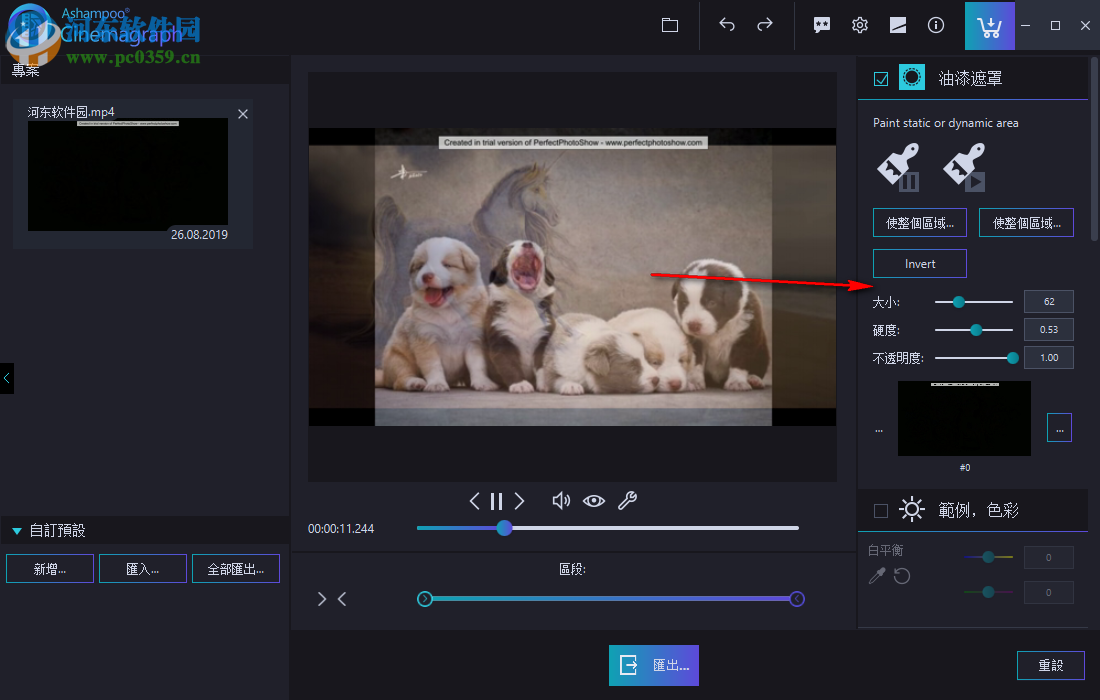Click the redo arrow
Image resolution: width=1100 pixels, height=700 pixels.
[x=765, y=26]
